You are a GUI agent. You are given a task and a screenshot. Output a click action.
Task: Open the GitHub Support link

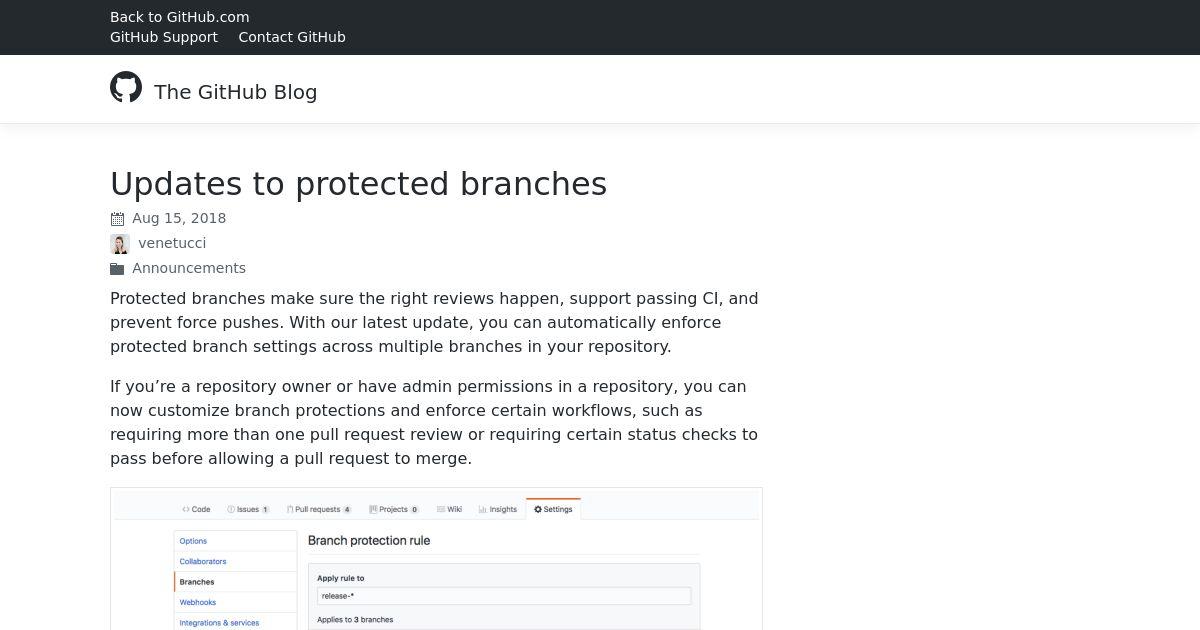pyautogui.click(x=164, y=37)
